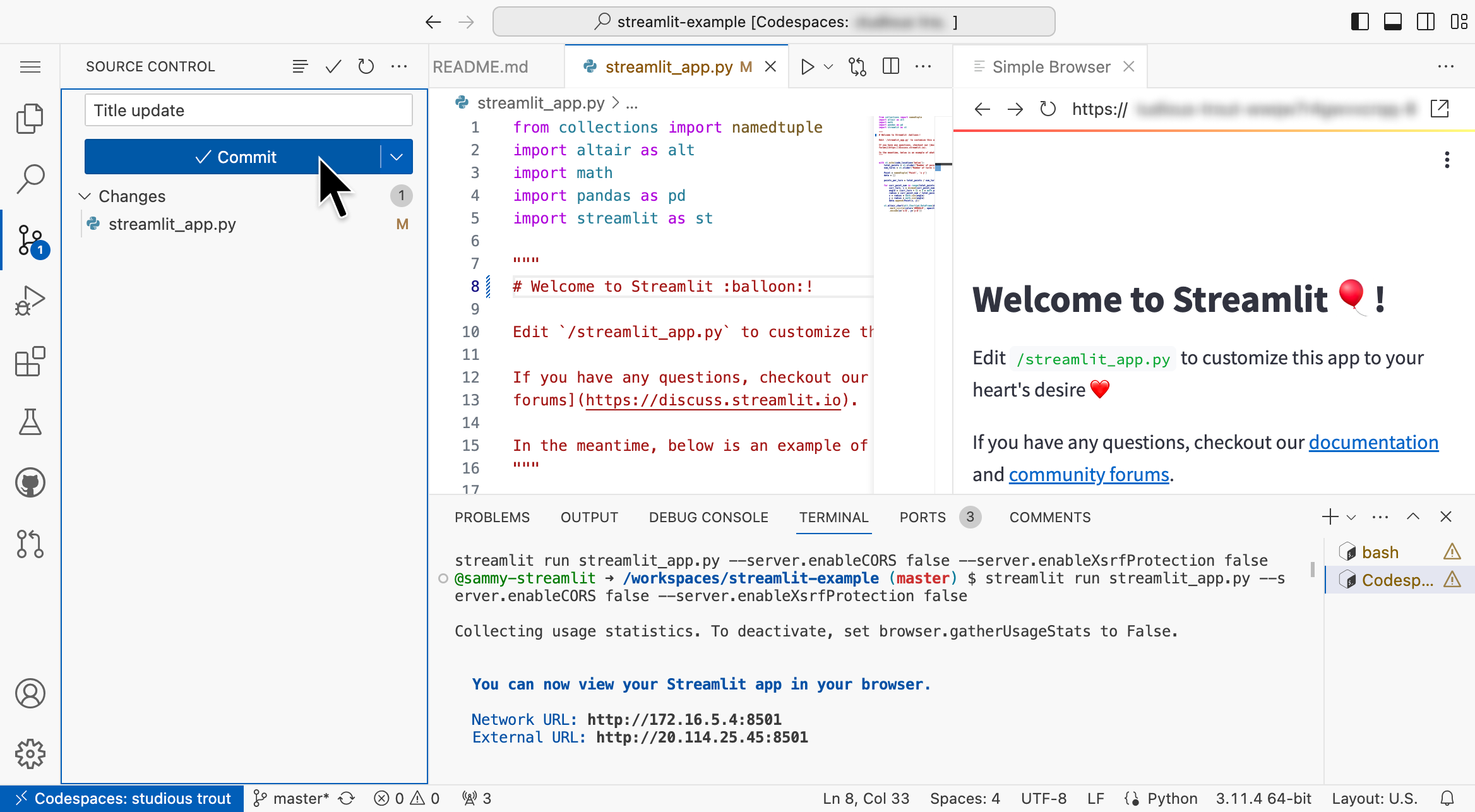This screenshot has height=812, width=1475.
Task: Click the Simple Browser URL field
Action: click(1244, 109)
